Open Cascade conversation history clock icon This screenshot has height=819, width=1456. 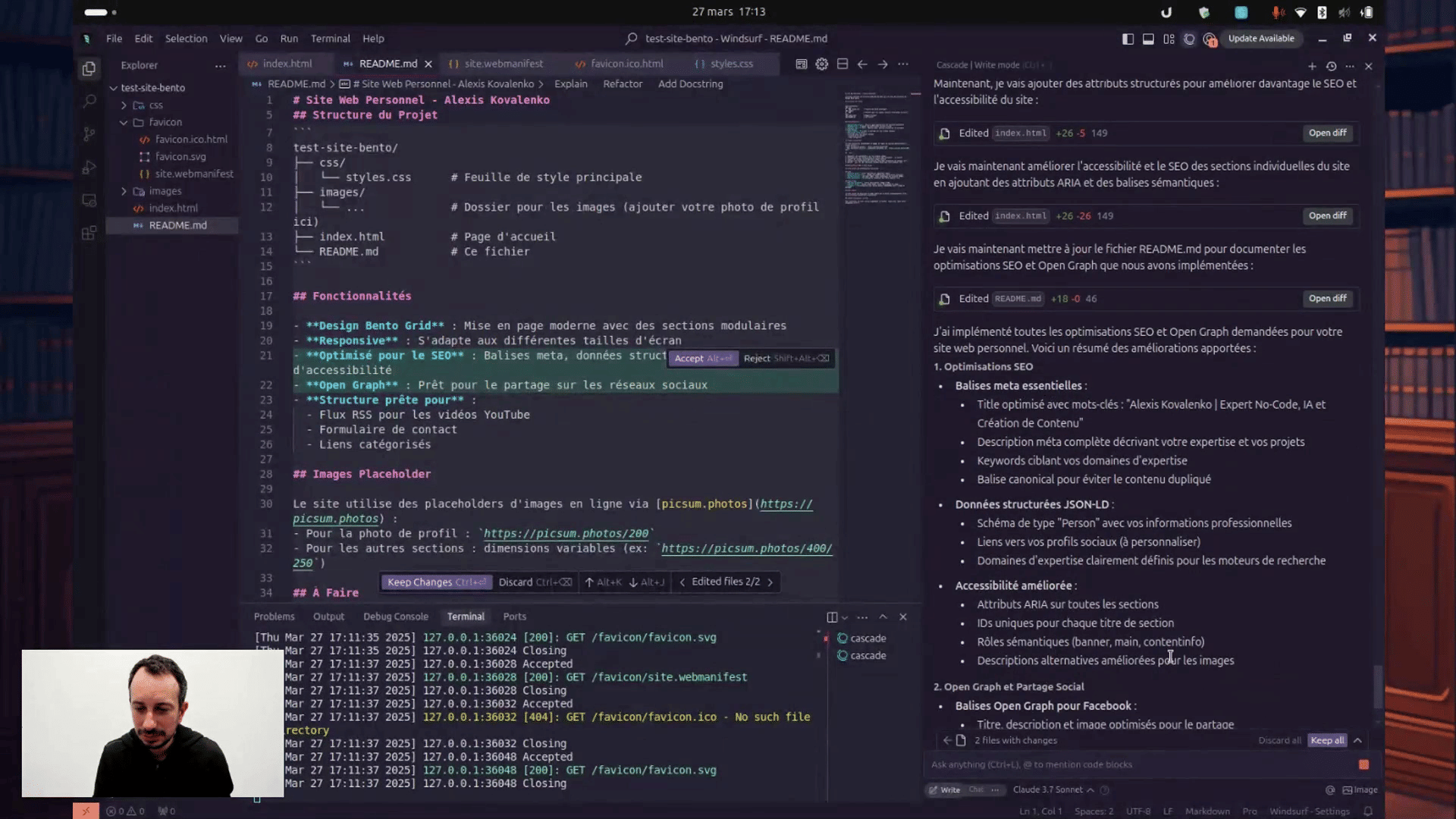tap(1331, 66)
